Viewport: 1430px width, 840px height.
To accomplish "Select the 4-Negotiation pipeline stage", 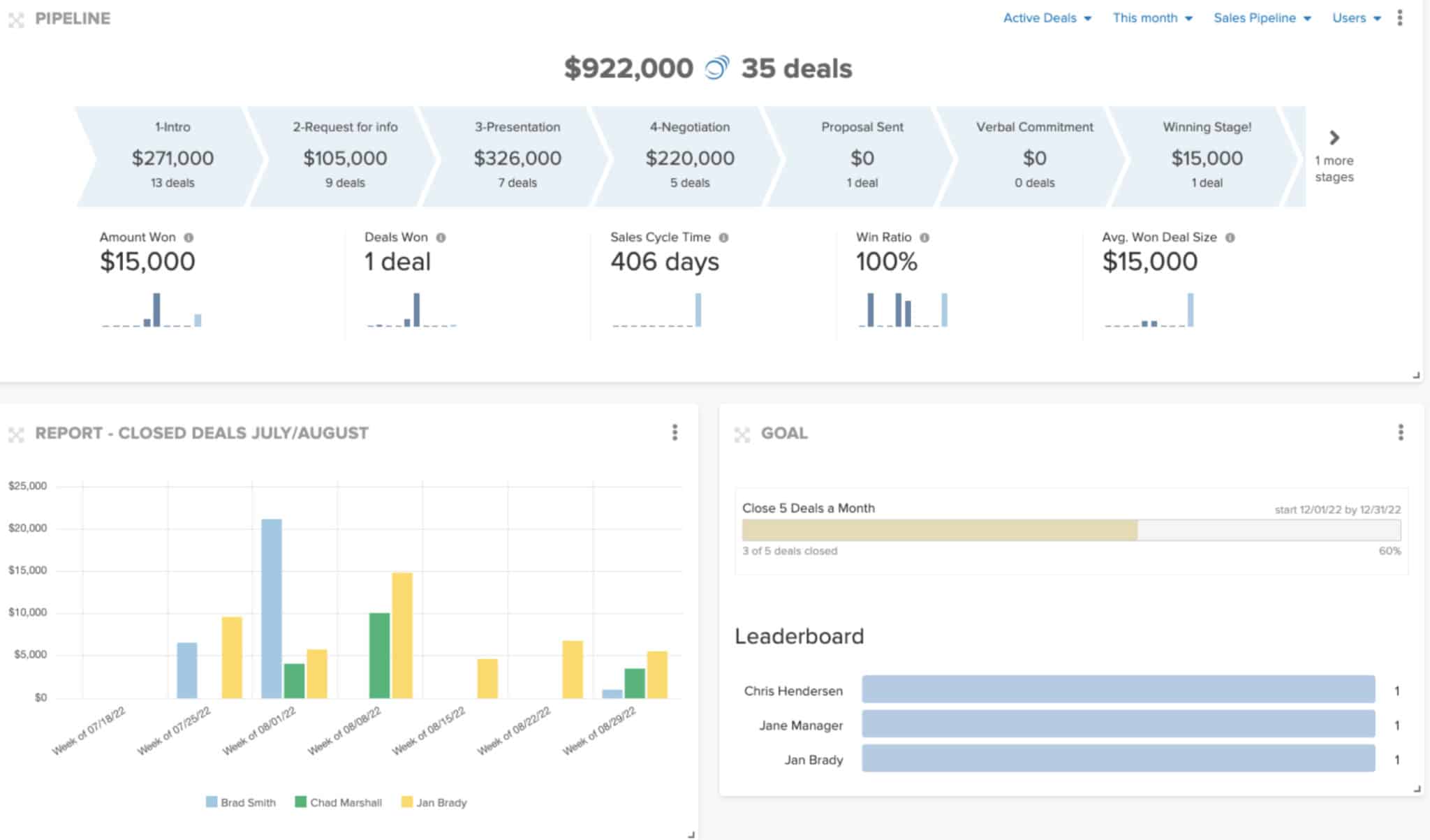I will (x=688, y=155).
